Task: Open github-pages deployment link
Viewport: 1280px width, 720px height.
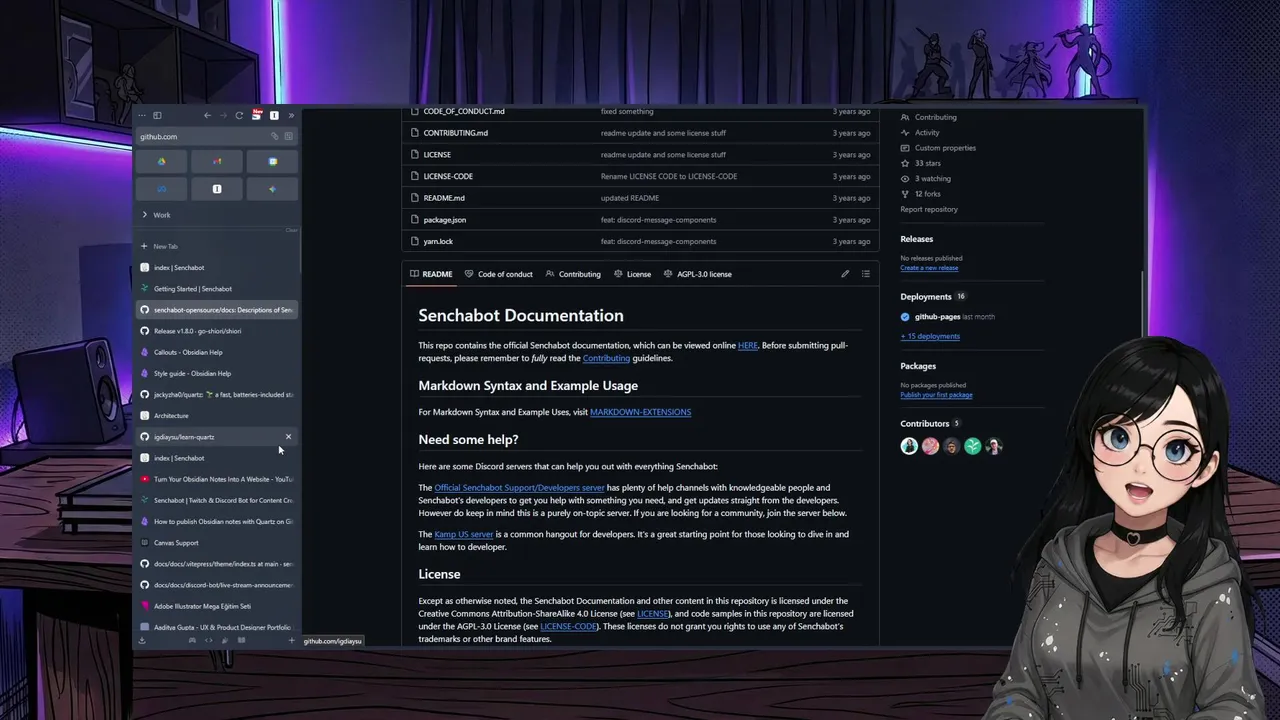Action: coord(937,317)
